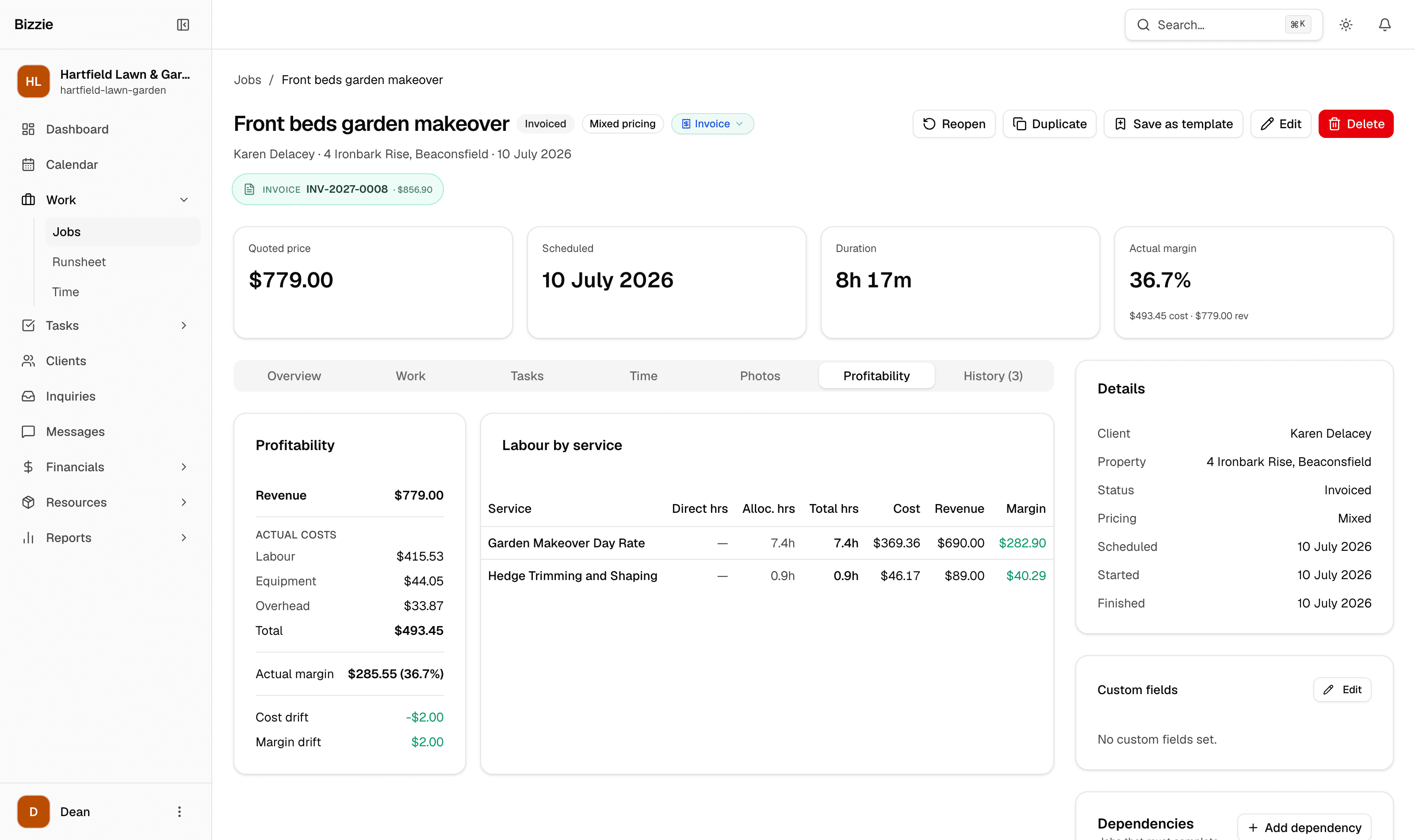Navigate to Jobs breadcrumb
1415x840 pixels.
point(247,80)
